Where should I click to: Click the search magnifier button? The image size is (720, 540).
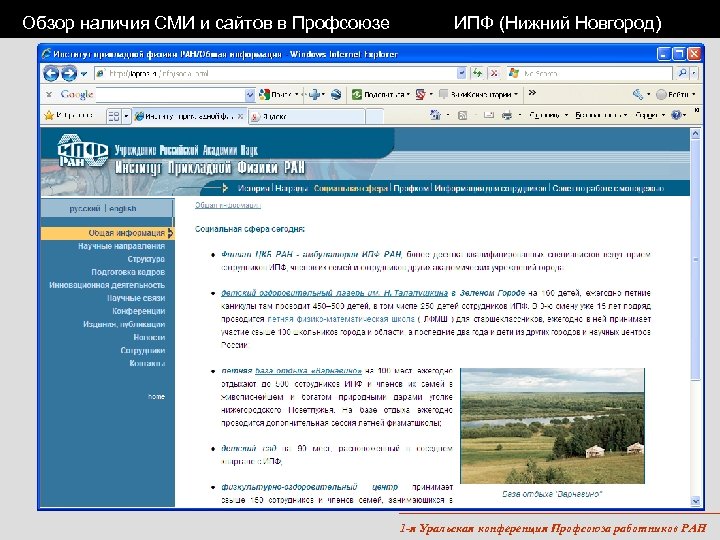682,73
